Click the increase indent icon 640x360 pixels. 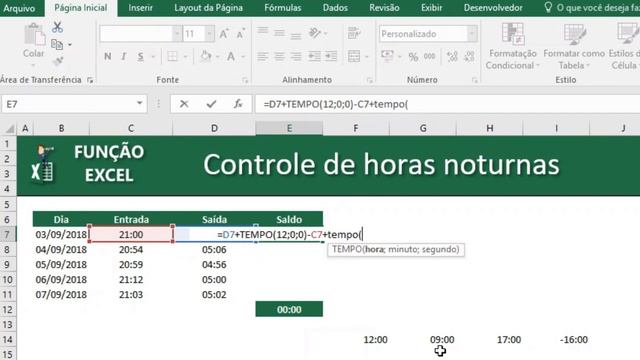331,56
